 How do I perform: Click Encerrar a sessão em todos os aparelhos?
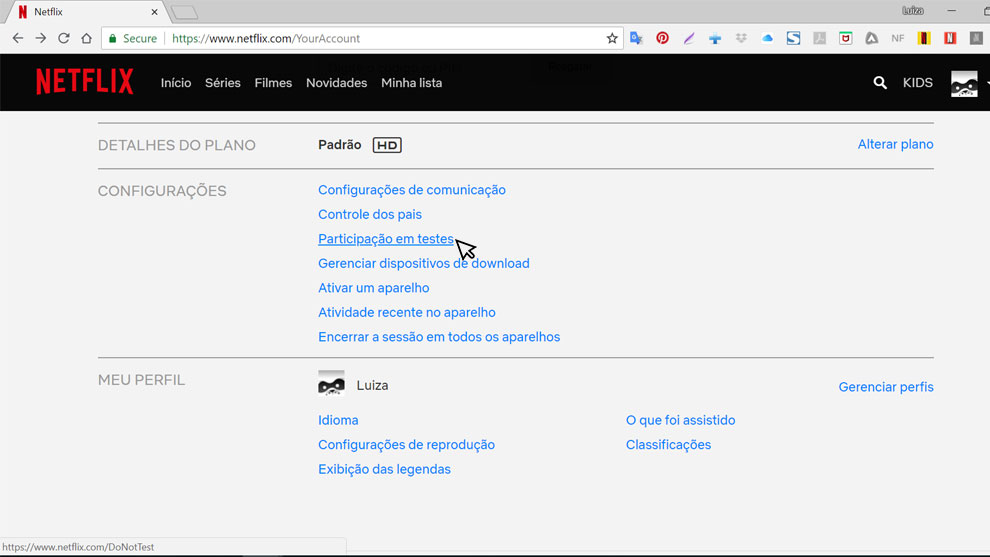pyautogui.click(x=439, y=337)
